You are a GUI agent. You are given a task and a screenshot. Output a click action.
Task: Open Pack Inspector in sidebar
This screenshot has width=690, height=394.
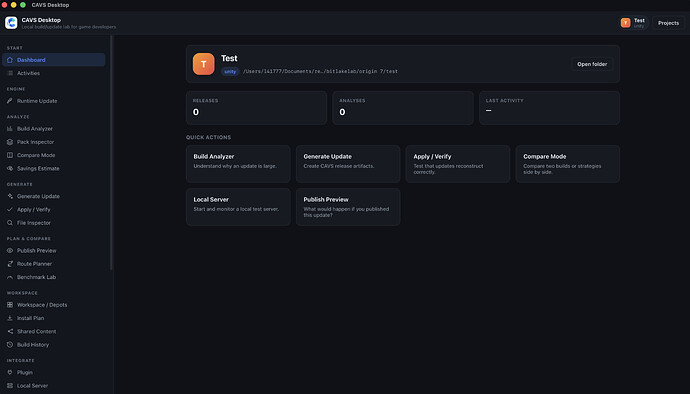click(54, 142)
